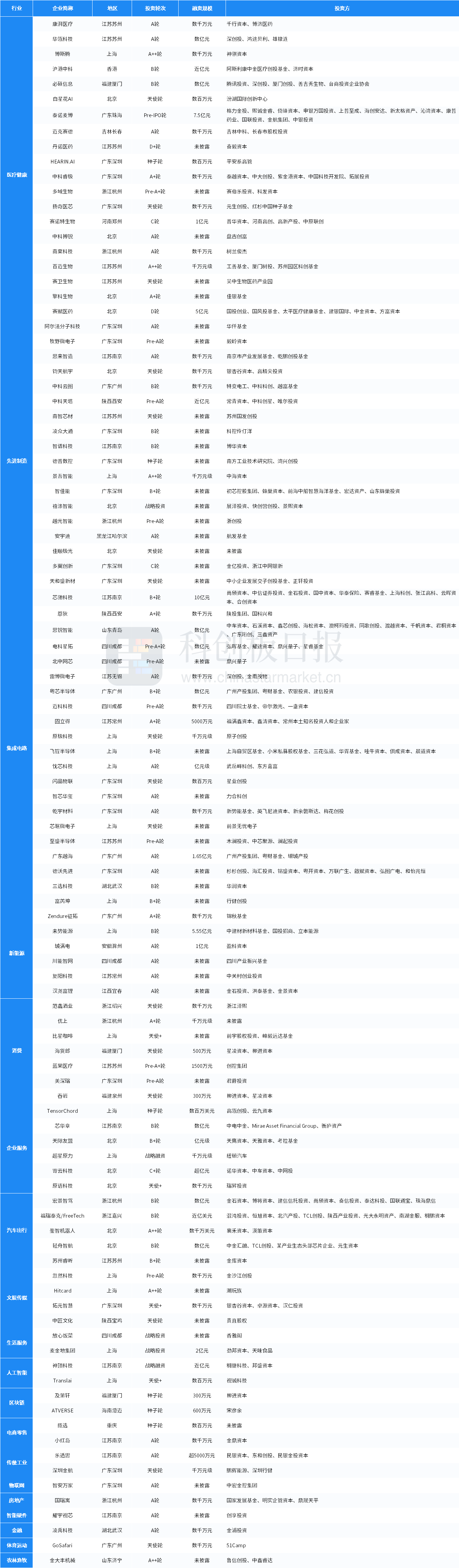This screenshot has height=1568, width=459.
Task: Click company name '小红岛'
Action: (63, 1440)
